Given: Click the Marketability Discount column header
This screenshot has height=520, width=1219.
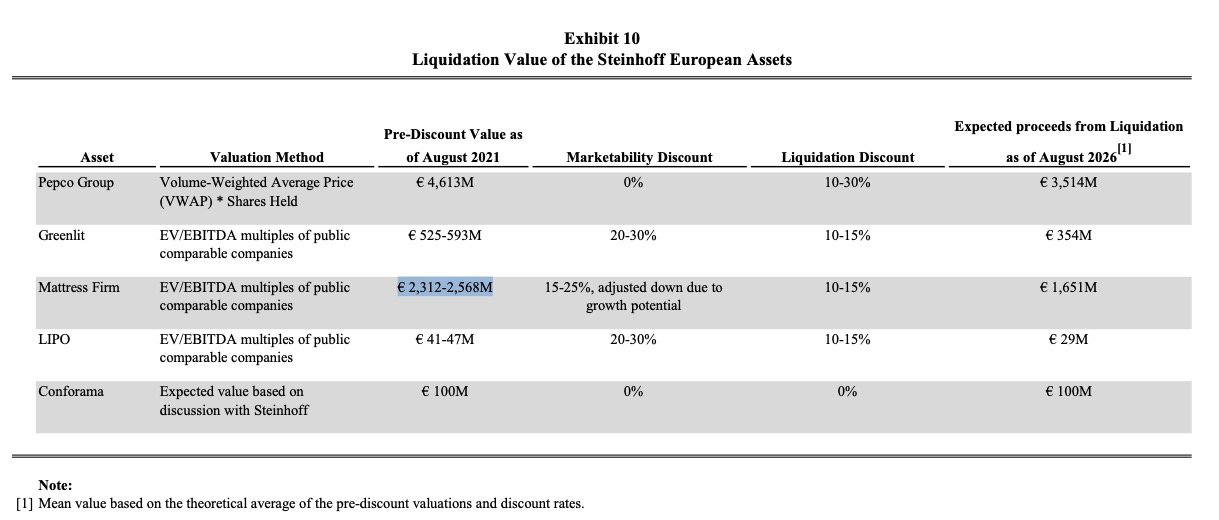Looking at the screenshot, I should (639, 157).
